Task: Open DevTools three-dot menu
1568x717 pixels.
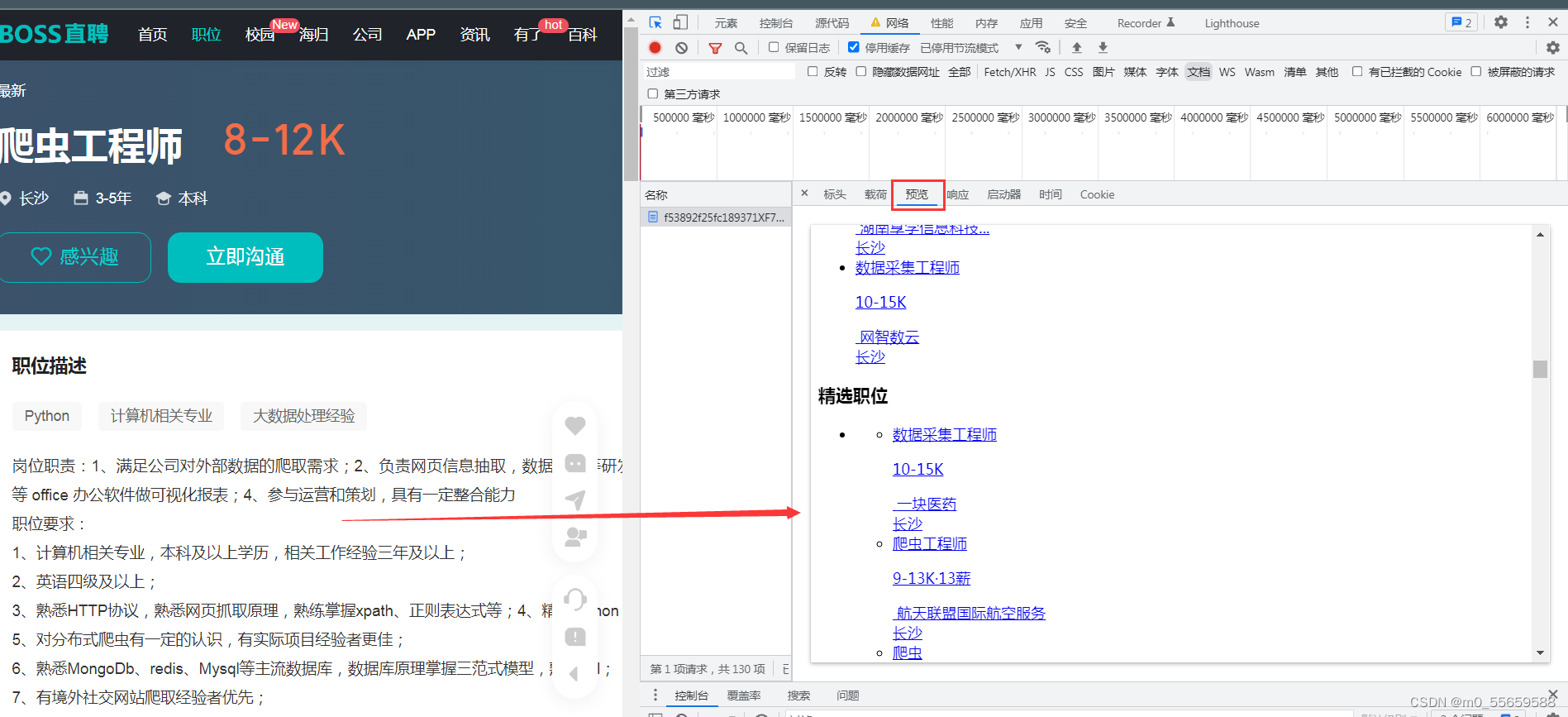Action: click(x=1527, y=22)
